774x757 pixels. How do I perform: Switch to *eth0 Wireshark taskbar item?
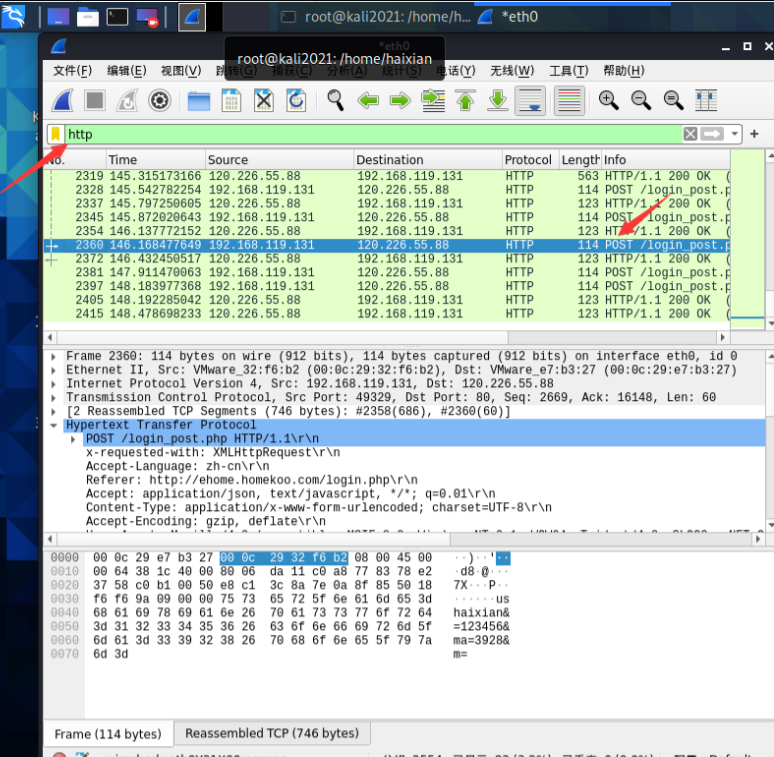pos(508,17)
